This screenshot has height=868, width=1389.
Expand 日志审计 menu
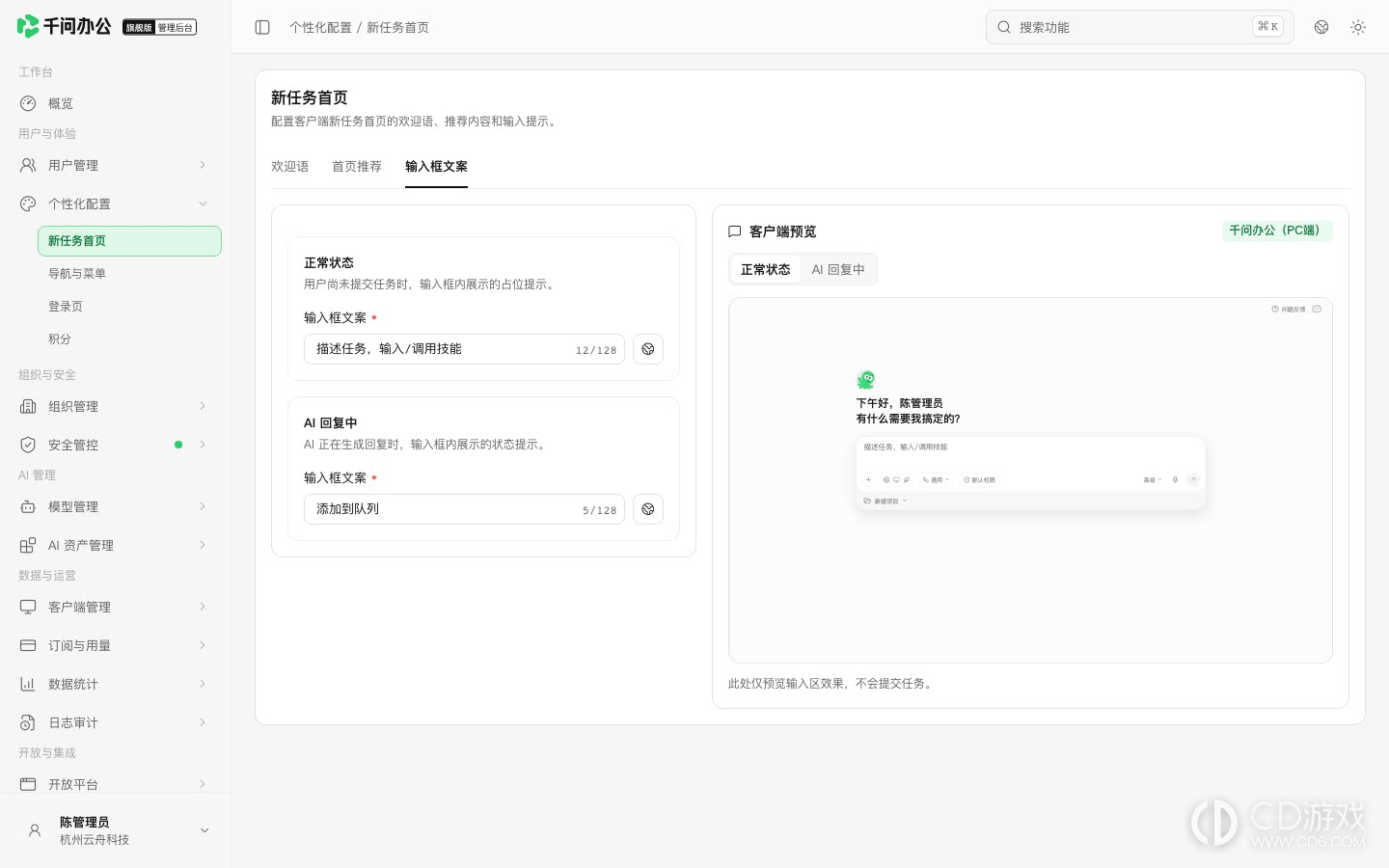(x=116, y=722)
